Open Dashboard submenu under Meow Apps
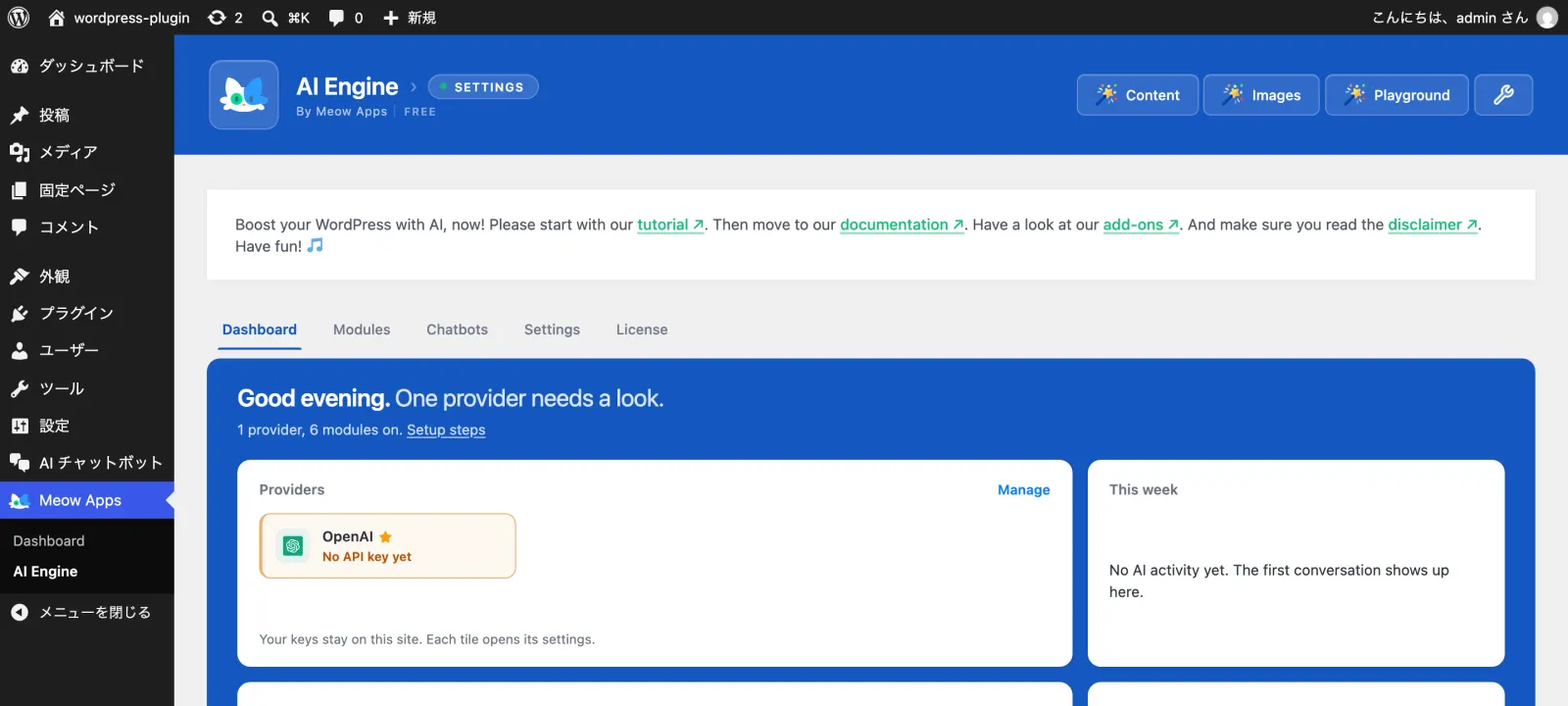The image size is (1568, 706). click(x=49, y=540)
